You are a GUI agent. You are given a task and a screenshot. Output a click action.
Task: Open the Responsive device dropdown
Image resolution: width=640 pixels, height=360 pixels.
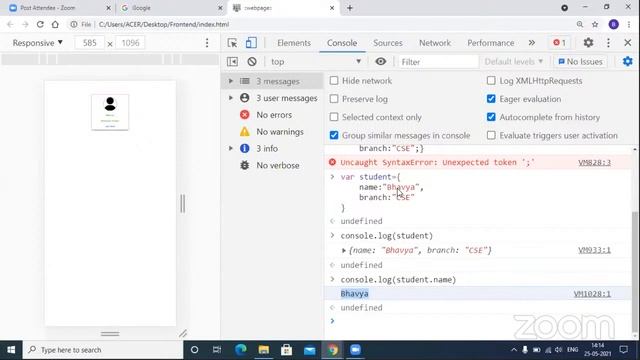pyautogui.click(x=38, y=43)
